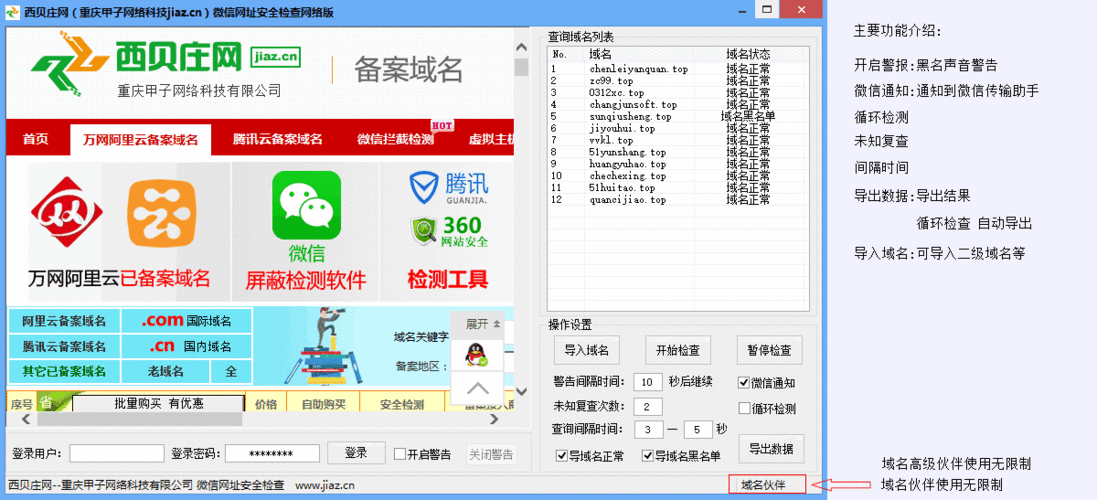1097x500 pixels.
Task: Select row huangyuhao.top in the list
Action: [x=678, y=164]
